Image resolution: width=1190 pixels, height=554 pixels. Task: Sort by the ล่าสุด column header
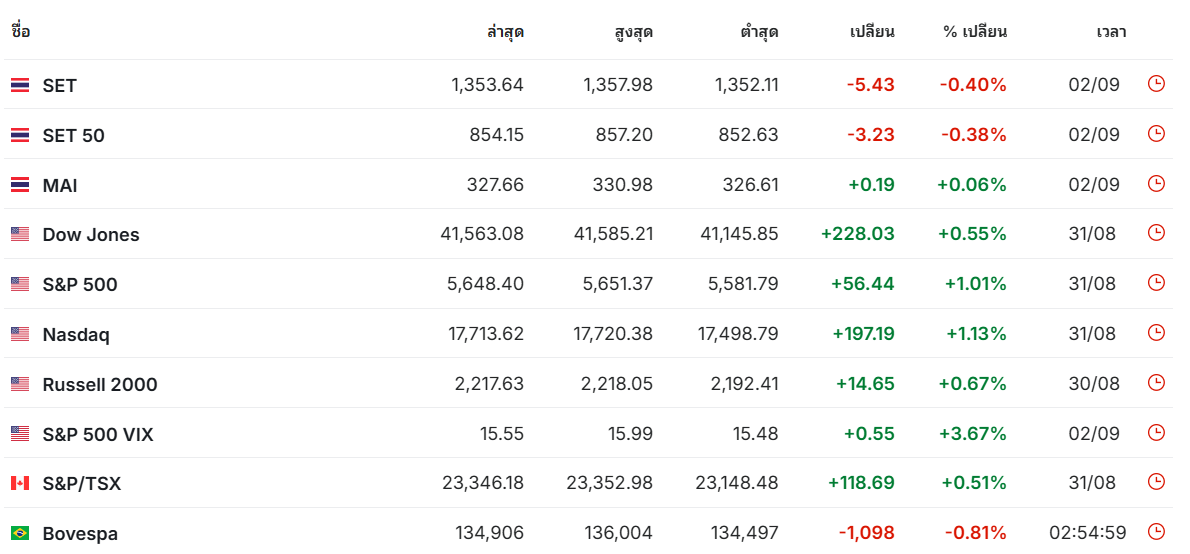pos(505,32)
